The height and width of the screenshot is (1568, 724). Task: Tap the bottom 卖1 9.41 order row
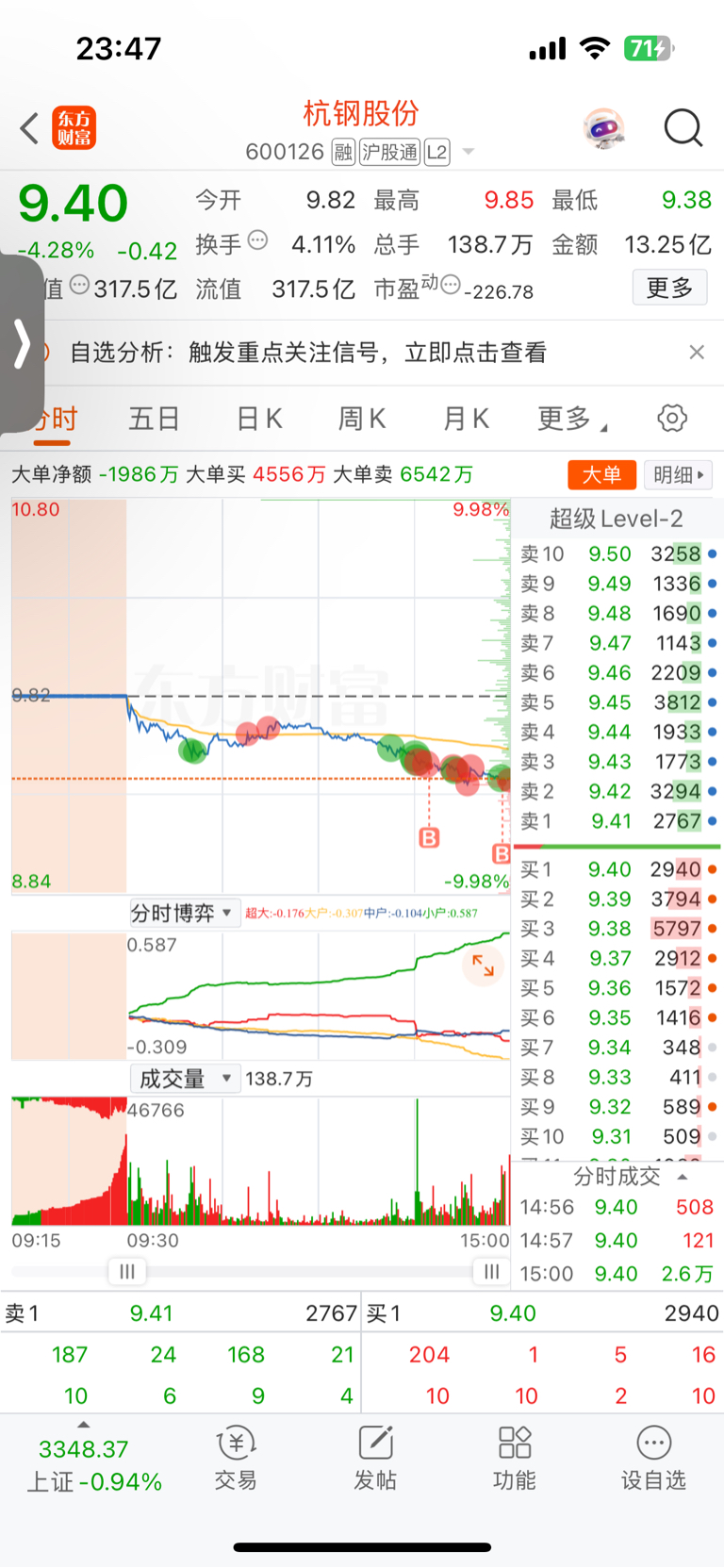(180, 1313)
